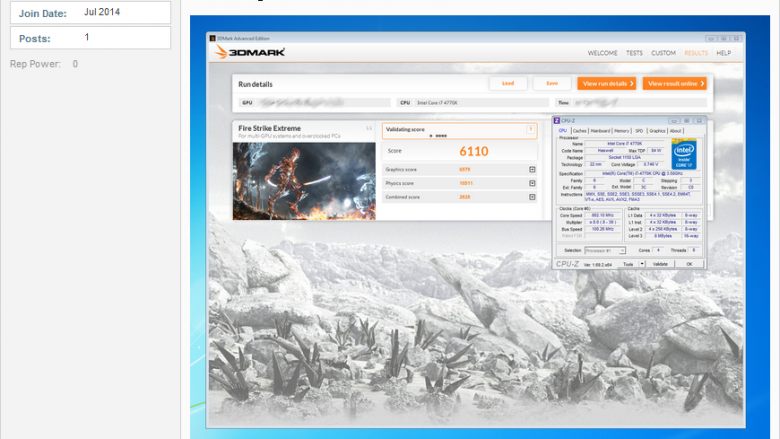Click the Intel Core i7 logo in CPU-Z
This screenshot has width=780, height=439.
(x=683, y=154)
